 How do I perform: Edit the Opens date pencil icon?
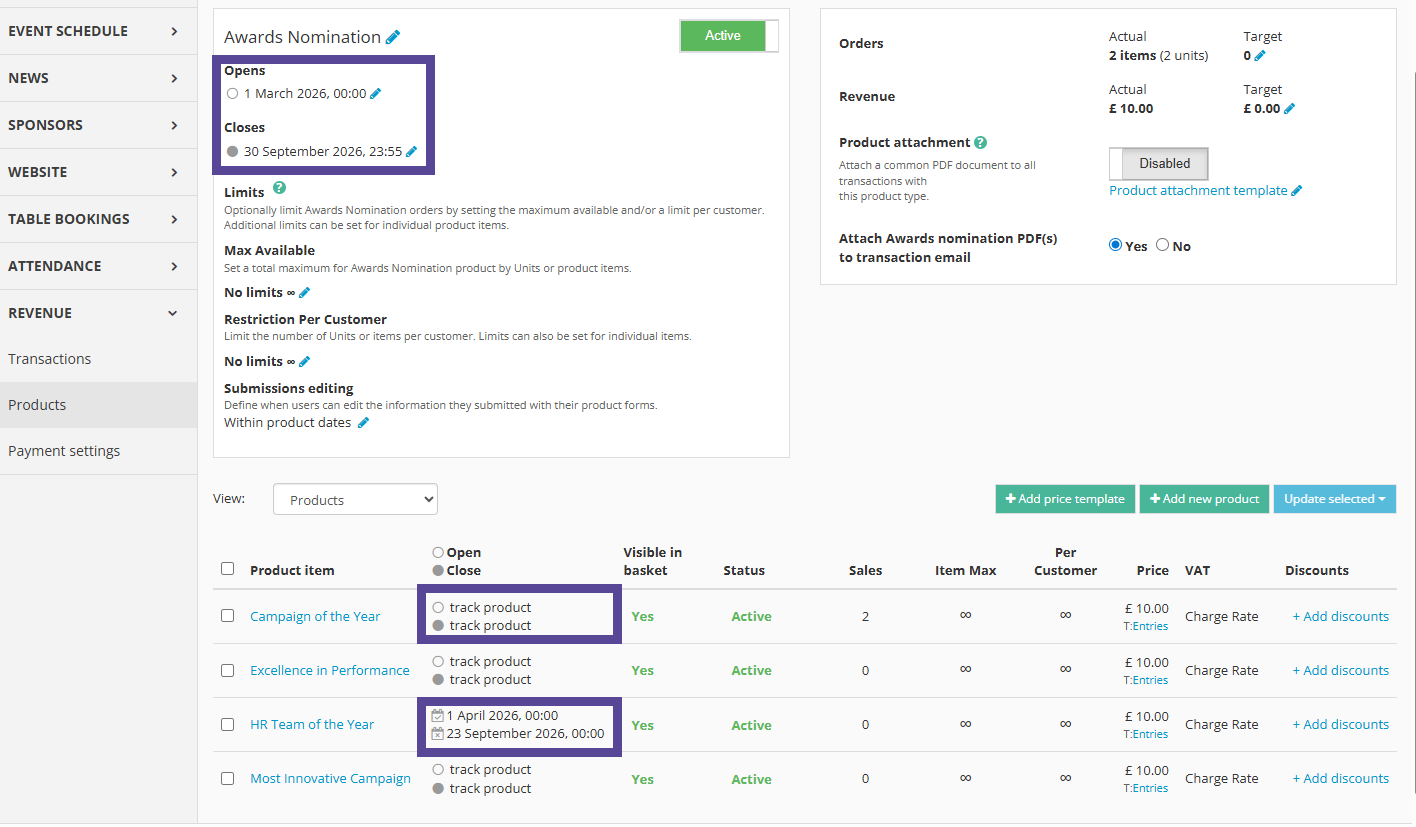(x=376, y=94)
